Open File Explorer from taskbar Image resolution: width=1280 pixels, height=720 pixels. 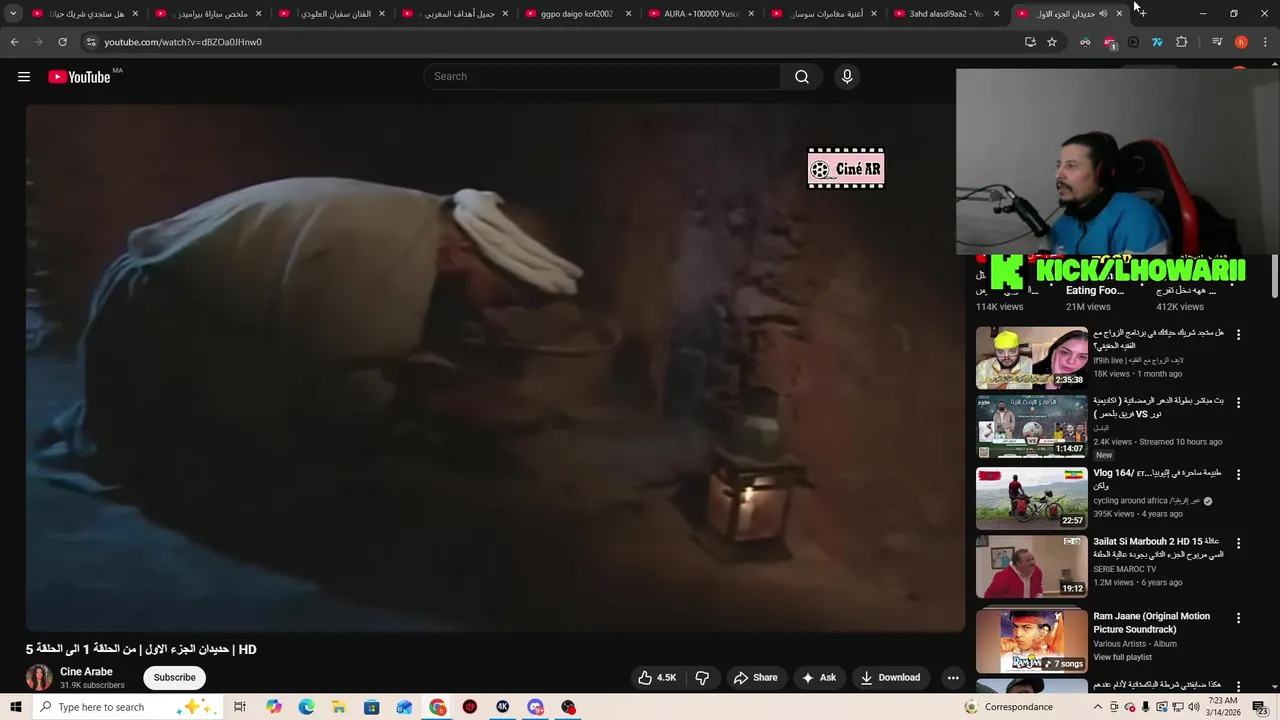click(339, 707)
